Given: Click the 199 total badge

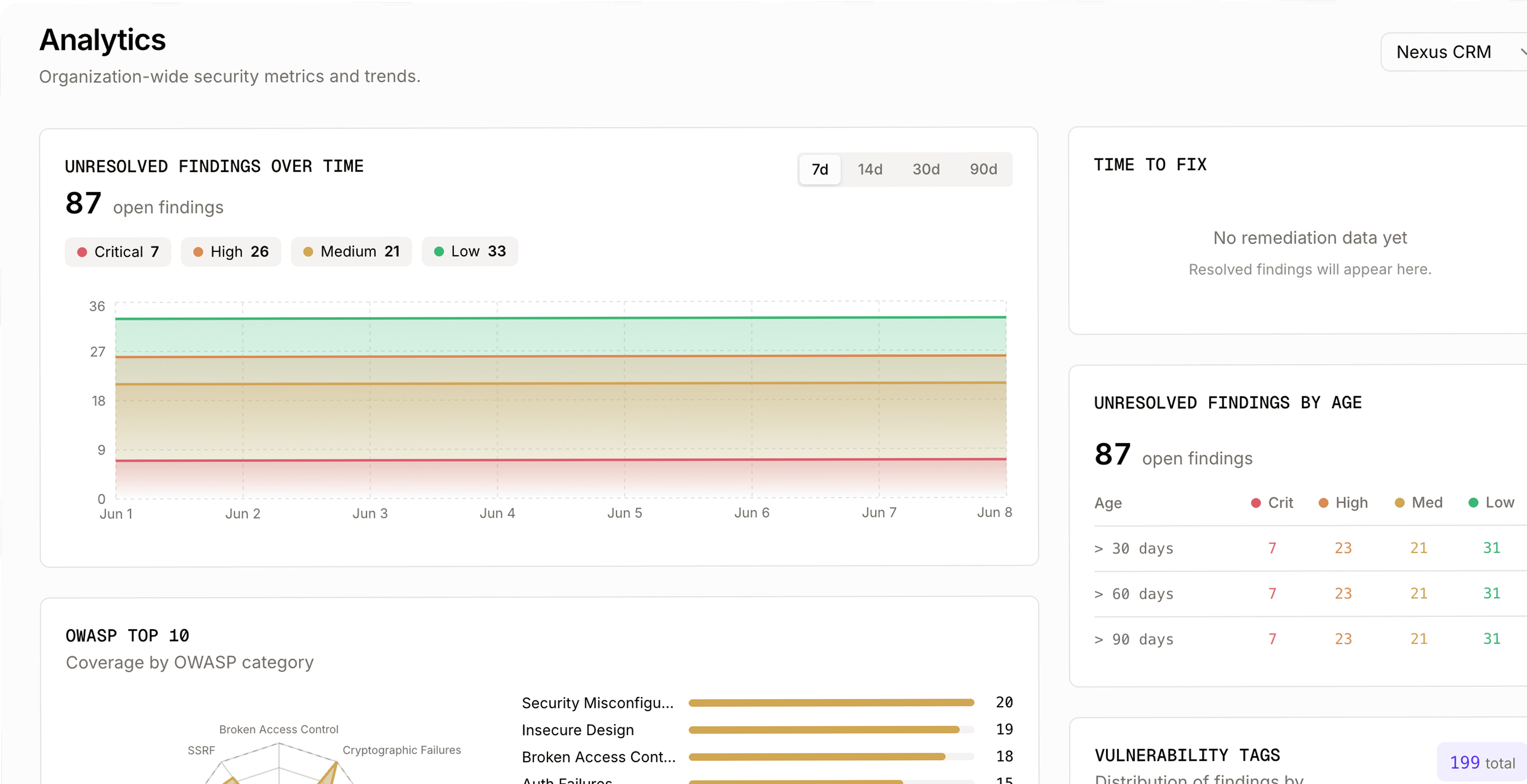Looking at the screenshot, I should [1482, 763].
